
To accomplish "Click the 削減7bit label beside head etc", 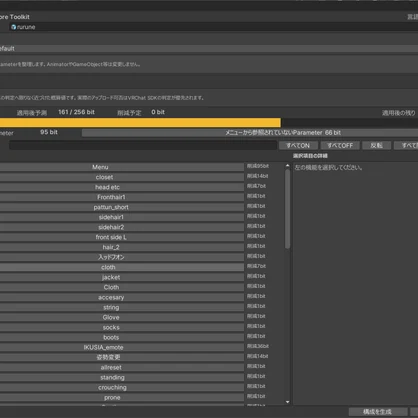I will tap(256, 186).
